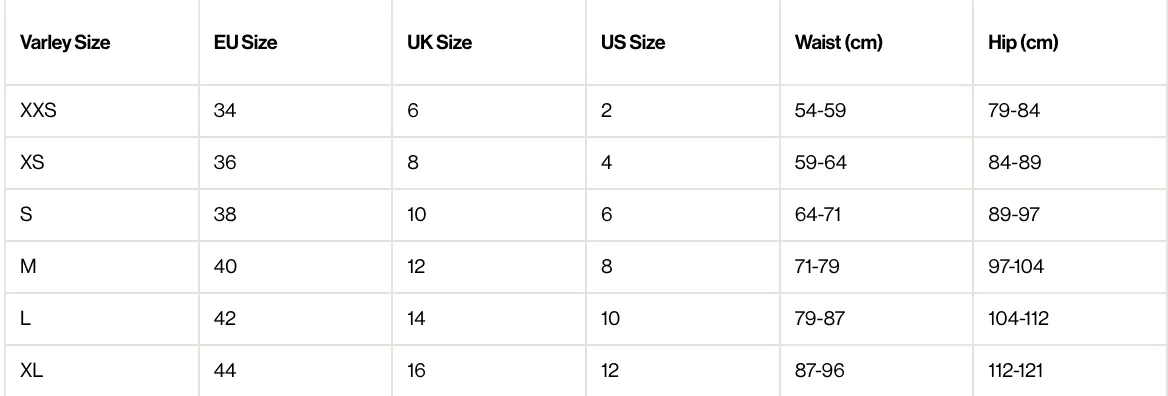
Task: Click the Waist (cm) header
Action: click(839, 42)
